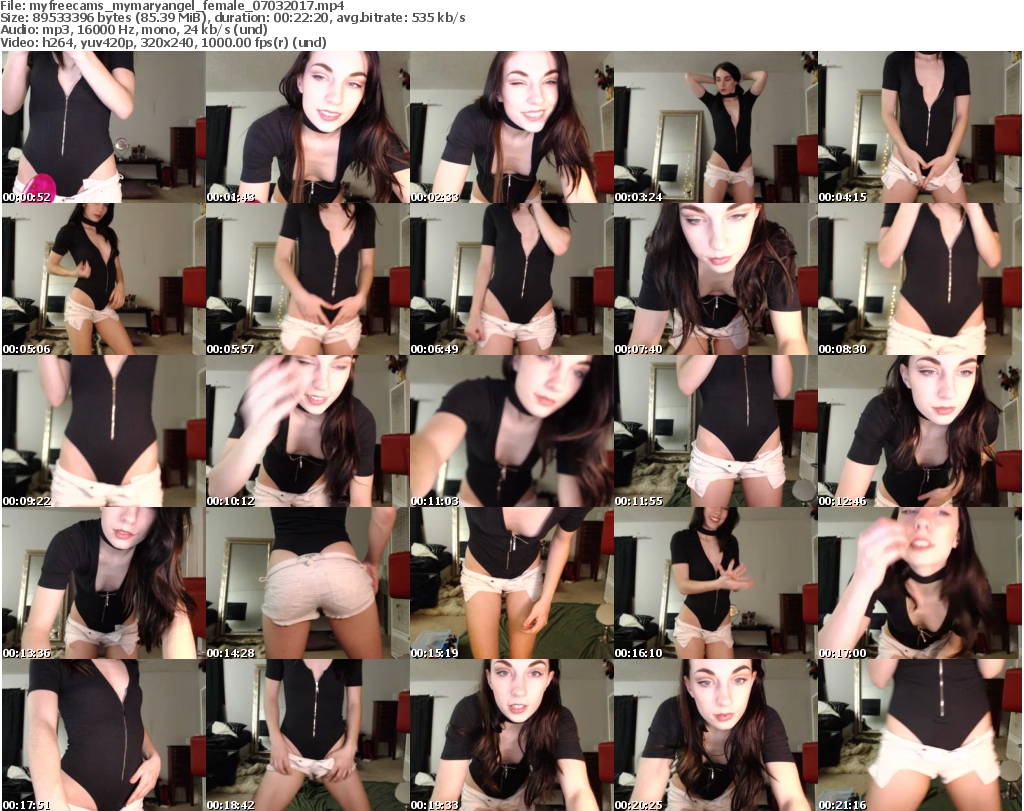The height and width of the screenshot is (811, 1024).
Task: Click the thumbnail marked 00:17:51
Action: [x=103, y=735]
